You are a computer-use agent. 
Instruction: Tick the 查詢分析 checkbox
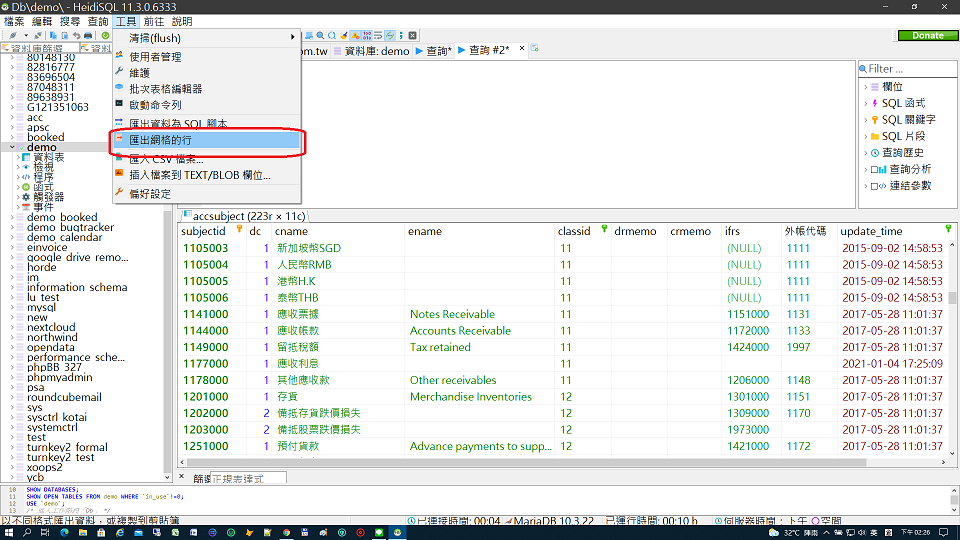coord(875,170)
